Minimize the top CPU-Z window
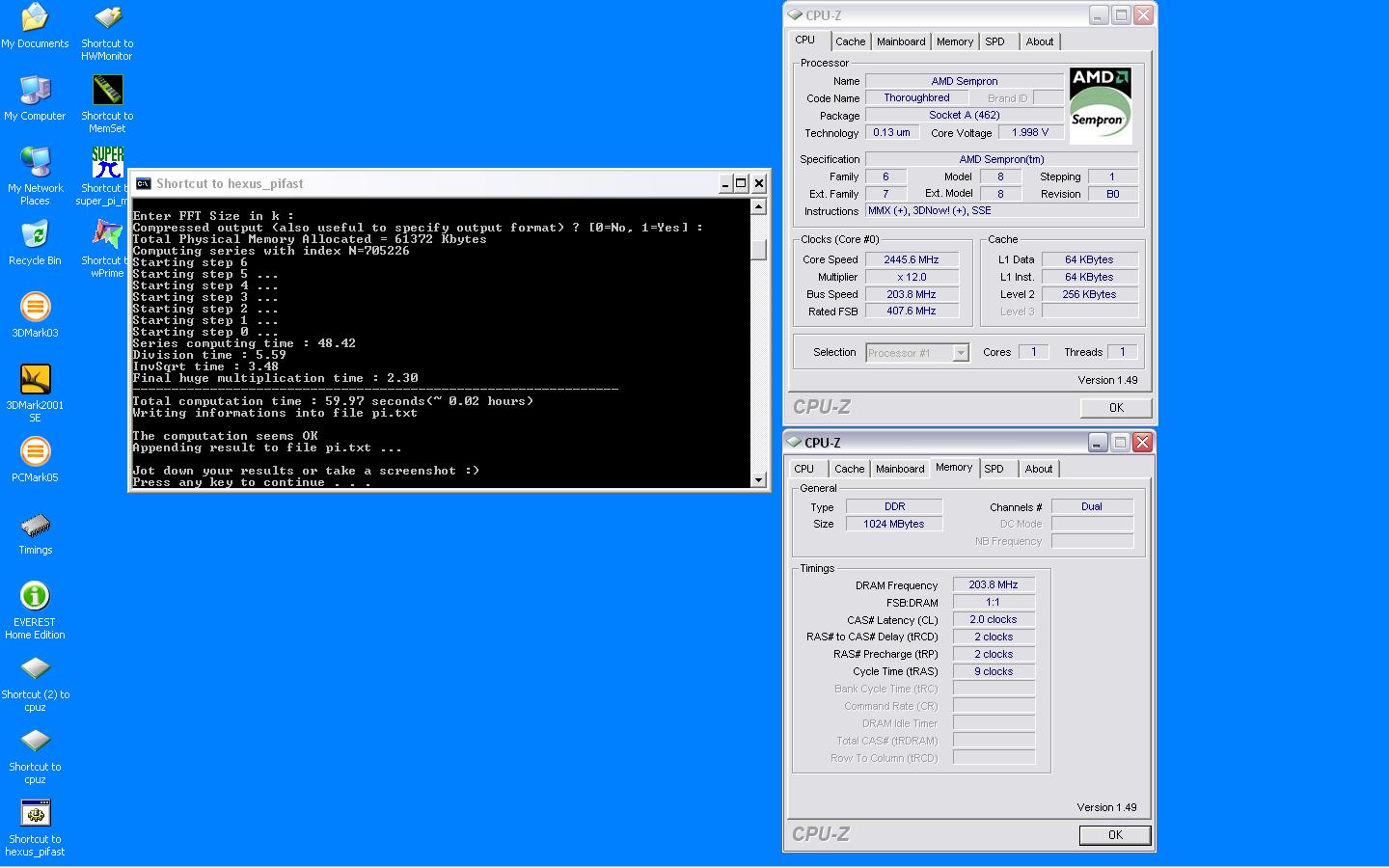This screenshot has width=1389, height=868. [x=1099, y=14]
